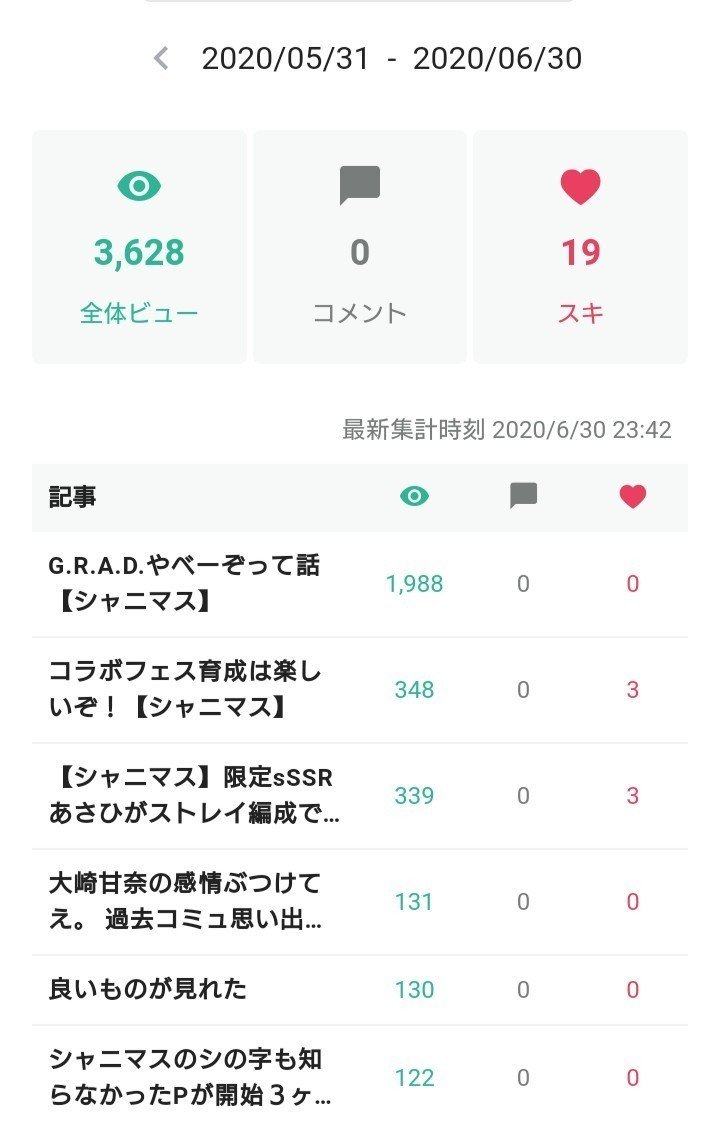This screenshot has width=720, height=1124.
Task: Select the コメント summary card label
Action: point(359,313)
